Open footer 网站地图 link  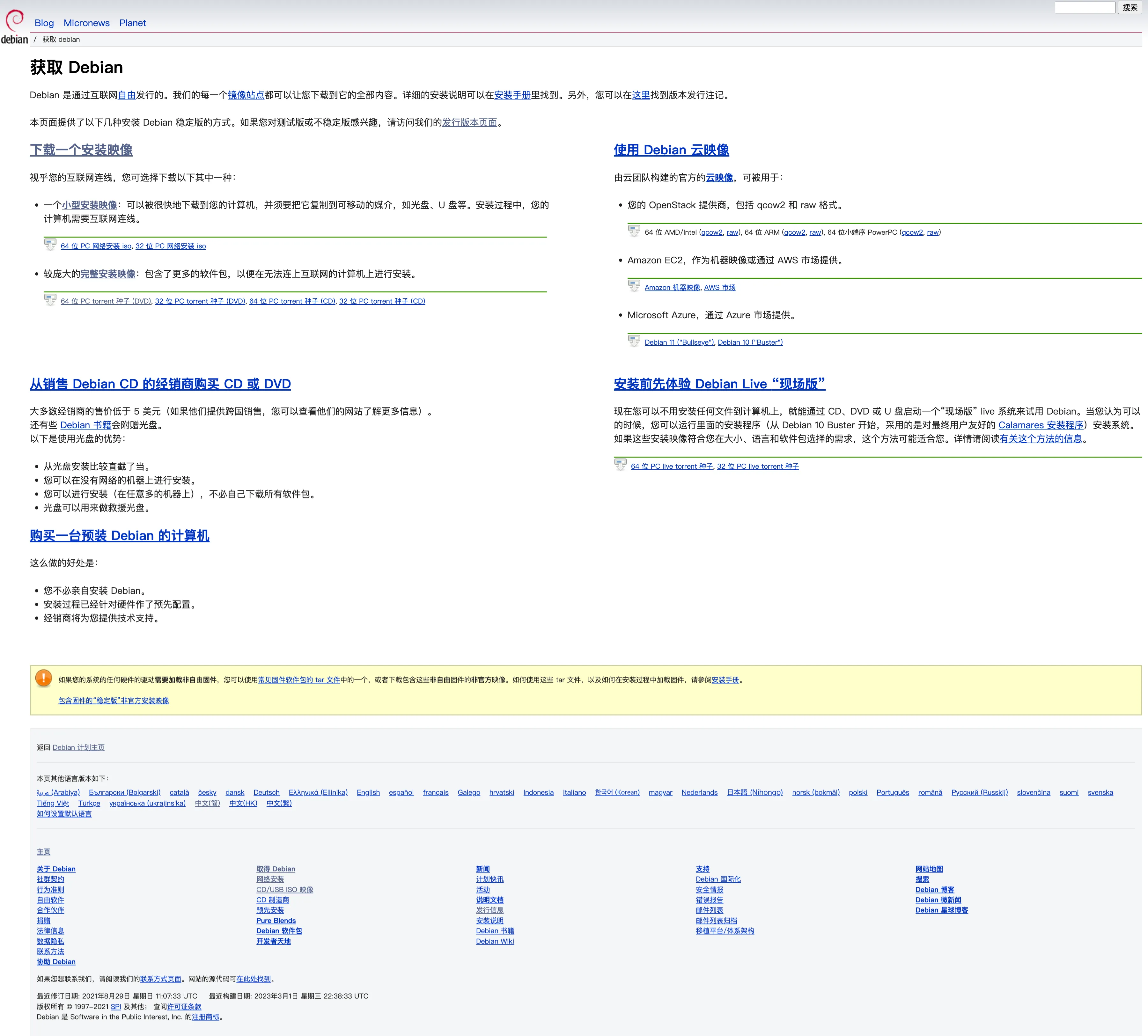[929, 869]
